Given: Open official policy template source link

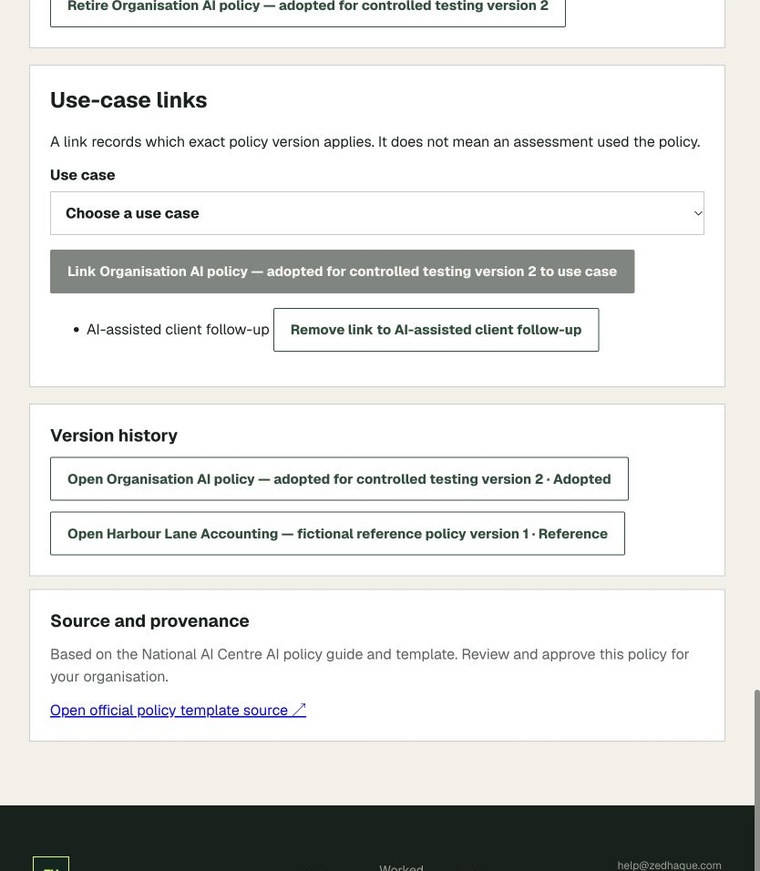Looking at the screenshot, I should coord(178,710).
